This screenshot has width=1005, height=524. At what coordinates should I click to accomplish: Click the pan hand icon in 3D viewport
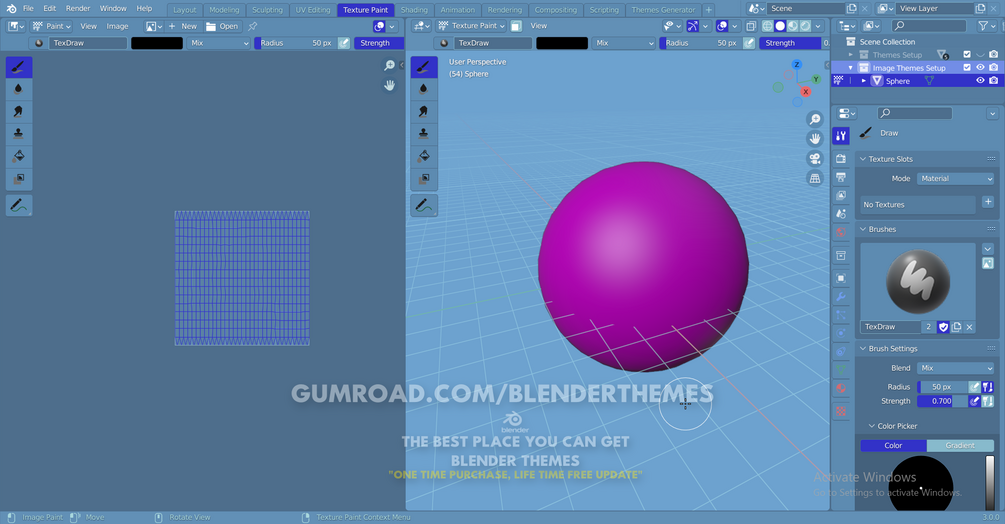[815, 139]
